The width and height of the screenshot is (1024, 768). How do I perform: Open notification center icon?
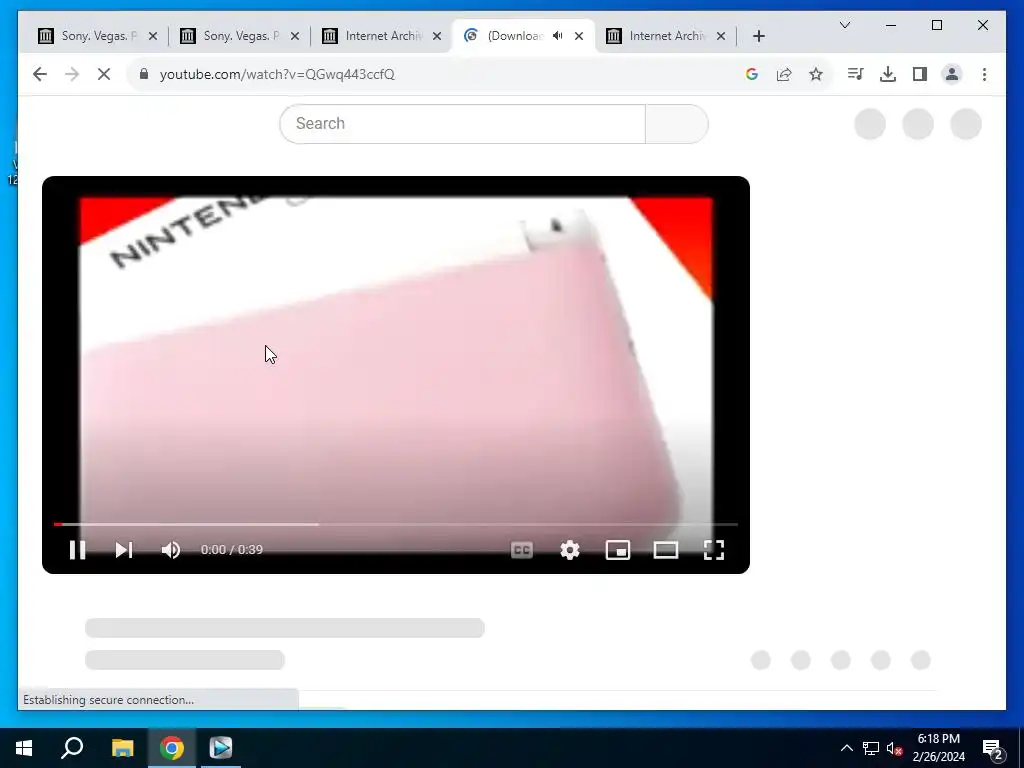(x=993, y=748)
